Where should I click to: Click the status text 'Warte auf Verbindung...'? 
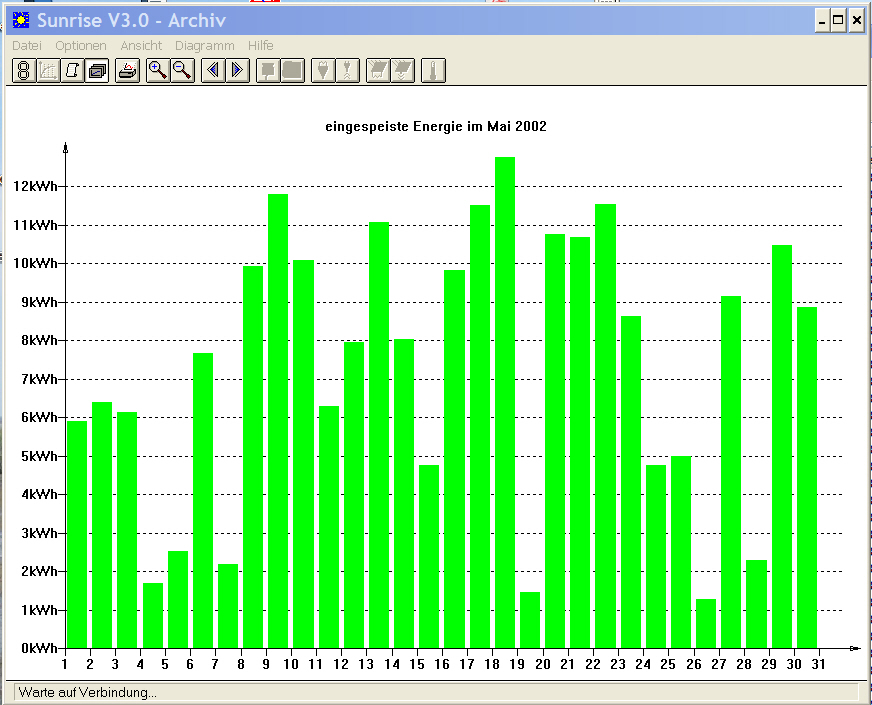coord(87,692)
